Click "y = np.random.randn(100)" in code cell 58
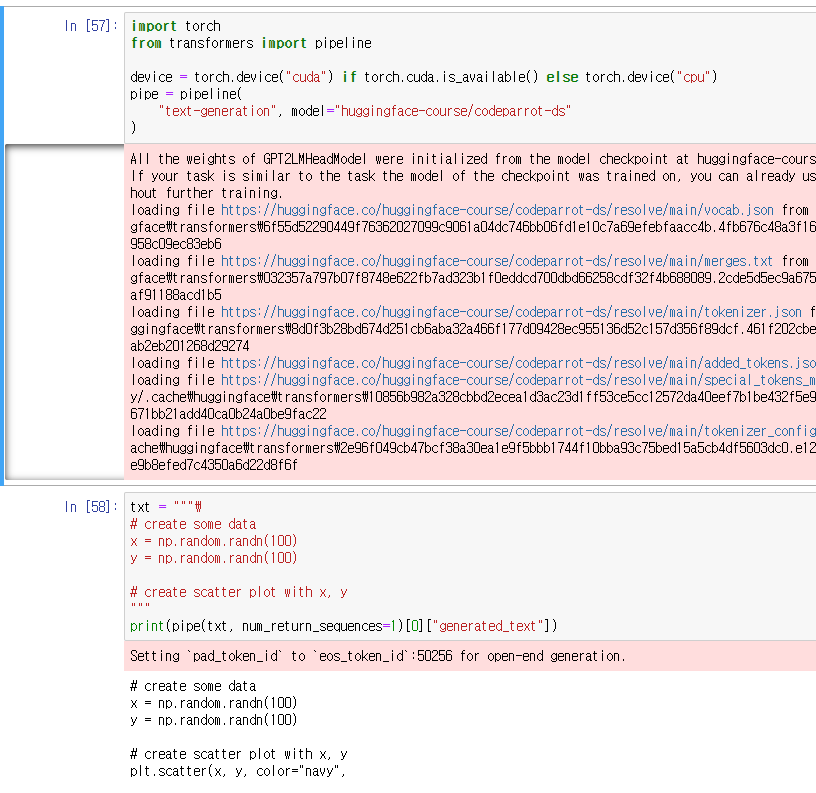 point(213,558)
